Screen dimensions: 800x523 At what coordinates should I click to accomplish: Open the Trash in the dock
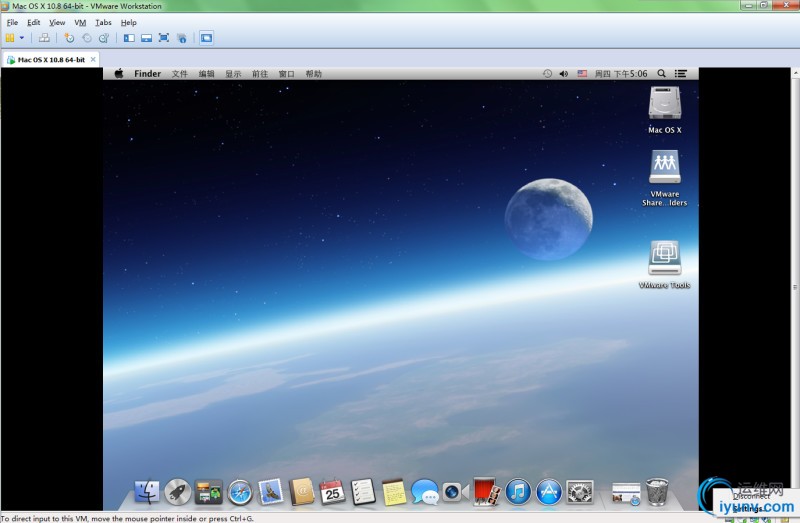657,492
